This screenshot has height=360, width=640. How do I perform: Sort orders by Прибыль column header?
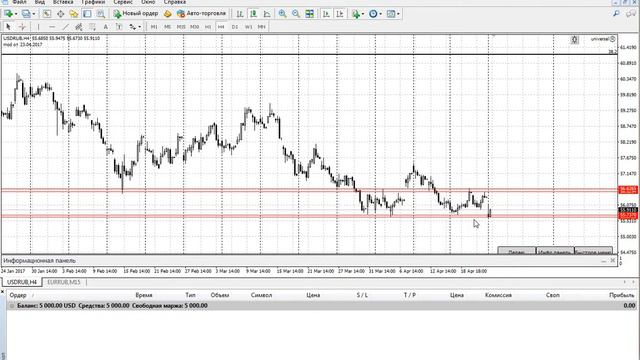pos(622,295)
